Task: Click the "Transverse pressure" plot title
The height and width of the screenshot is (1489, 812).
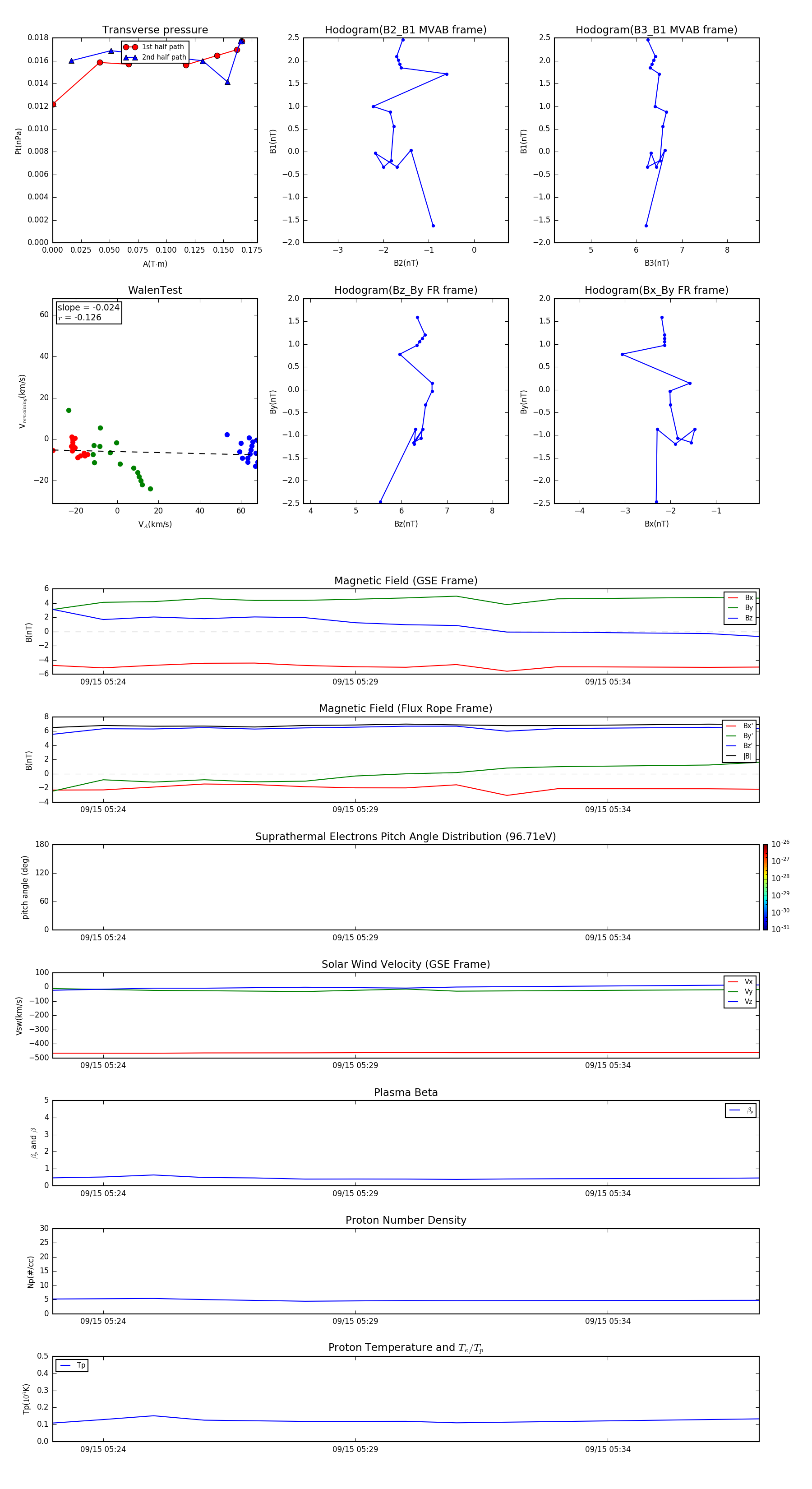Action: (155, 29)
